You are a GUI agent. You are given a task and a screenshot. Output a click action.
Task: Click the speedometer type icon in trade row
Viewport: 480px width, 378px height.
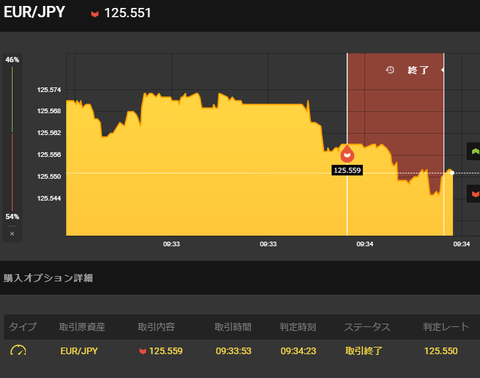click(18, 351)
